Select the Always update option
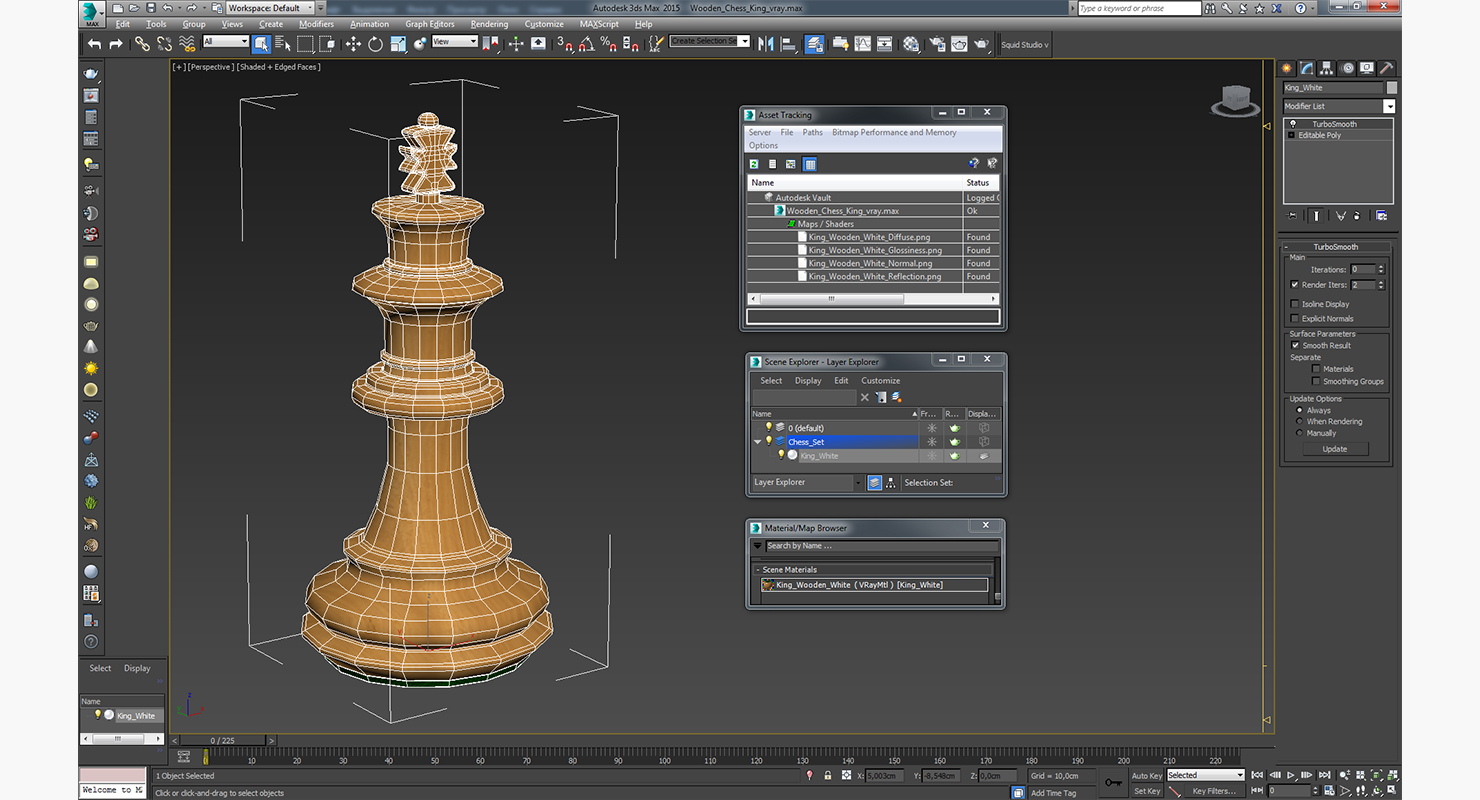 pos(1300,410)
